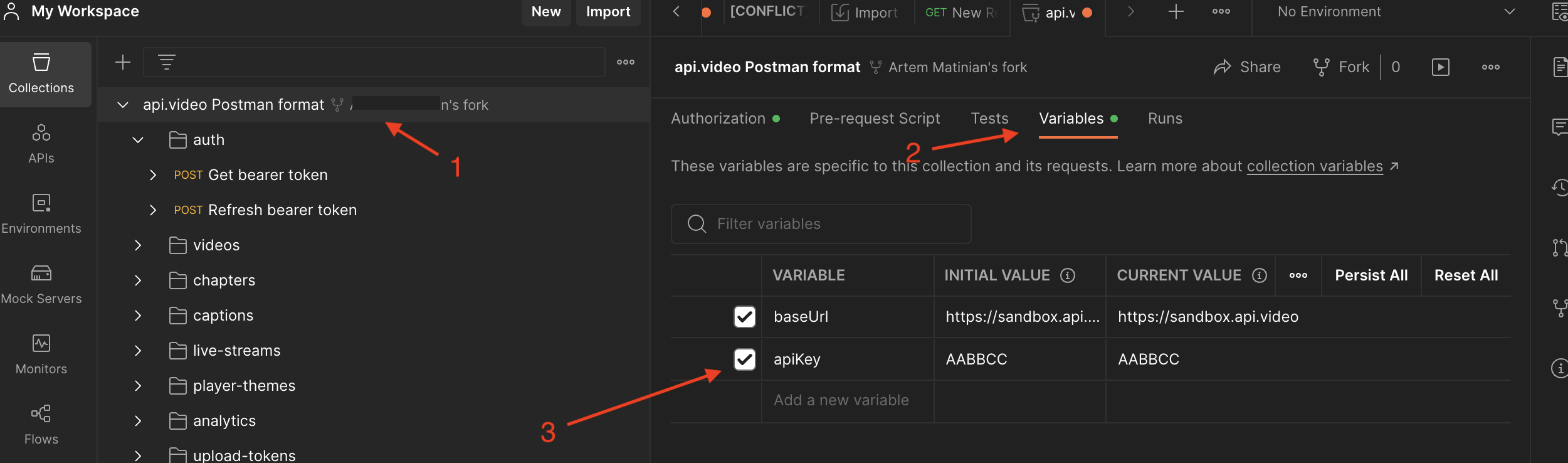
Task: Click the workspace user icon
Action: pos(11,11)
